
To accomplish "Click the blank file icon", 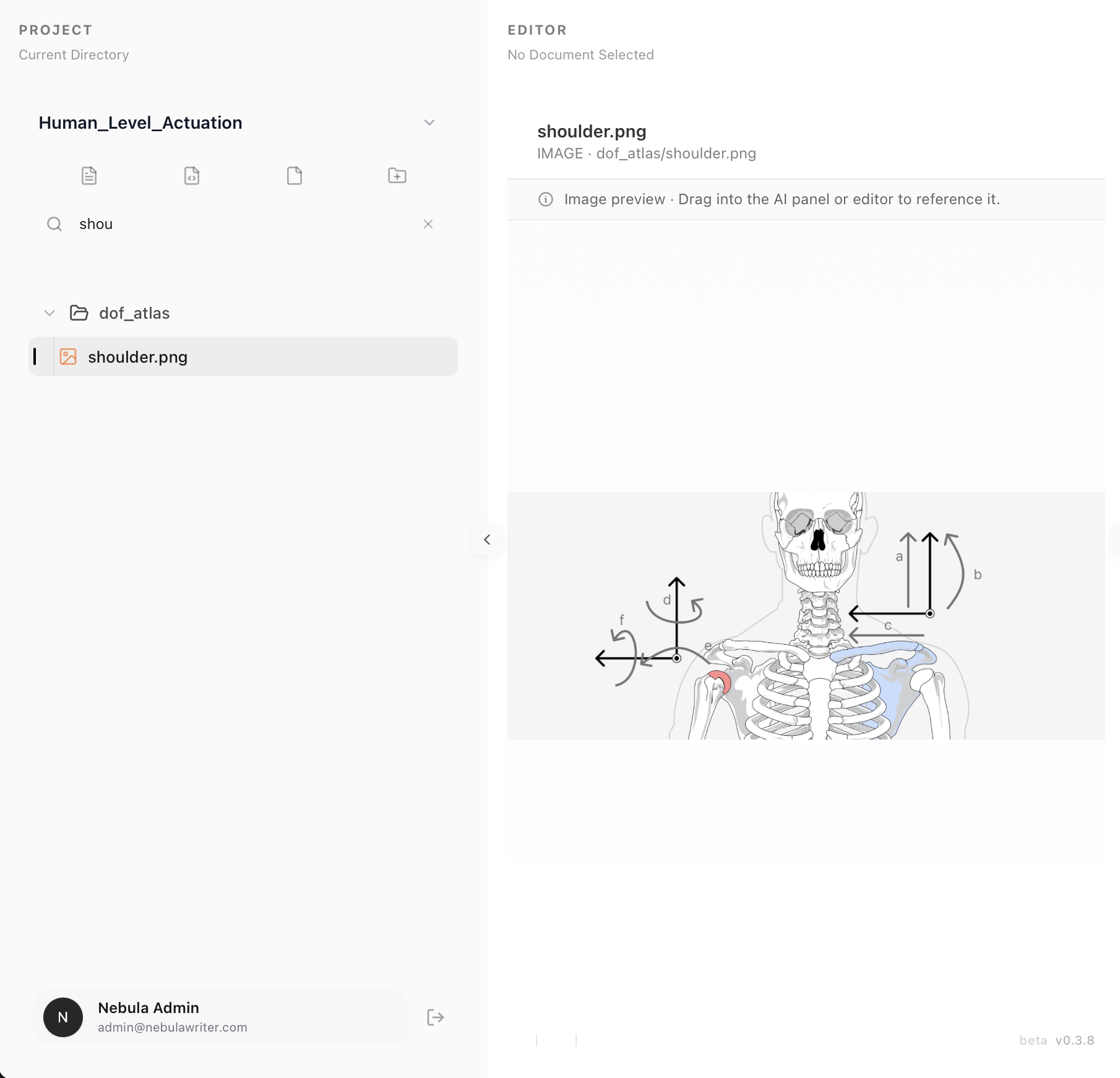I will [295, 176].
